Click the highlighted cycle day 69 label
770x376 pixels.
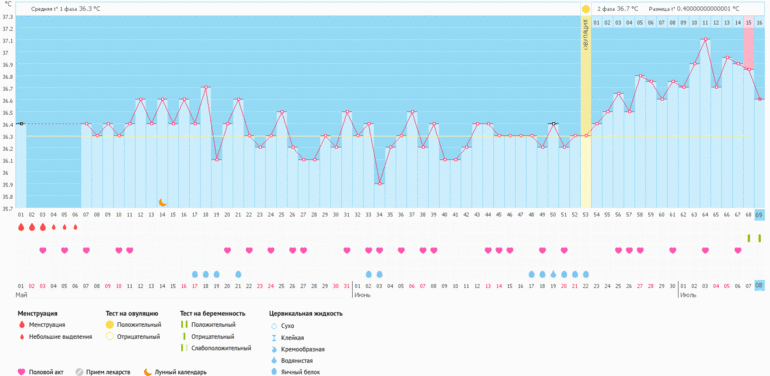(759, 215)
